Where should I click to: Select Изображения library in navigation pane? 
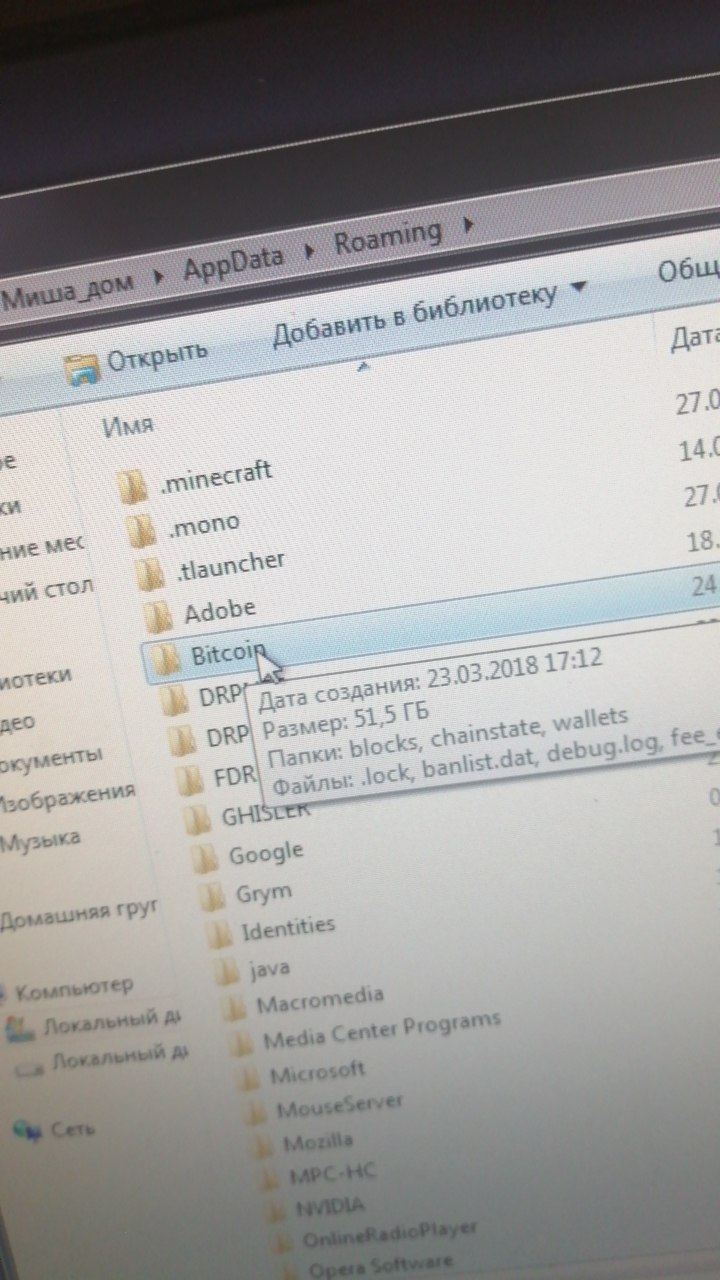click(66, 795)
